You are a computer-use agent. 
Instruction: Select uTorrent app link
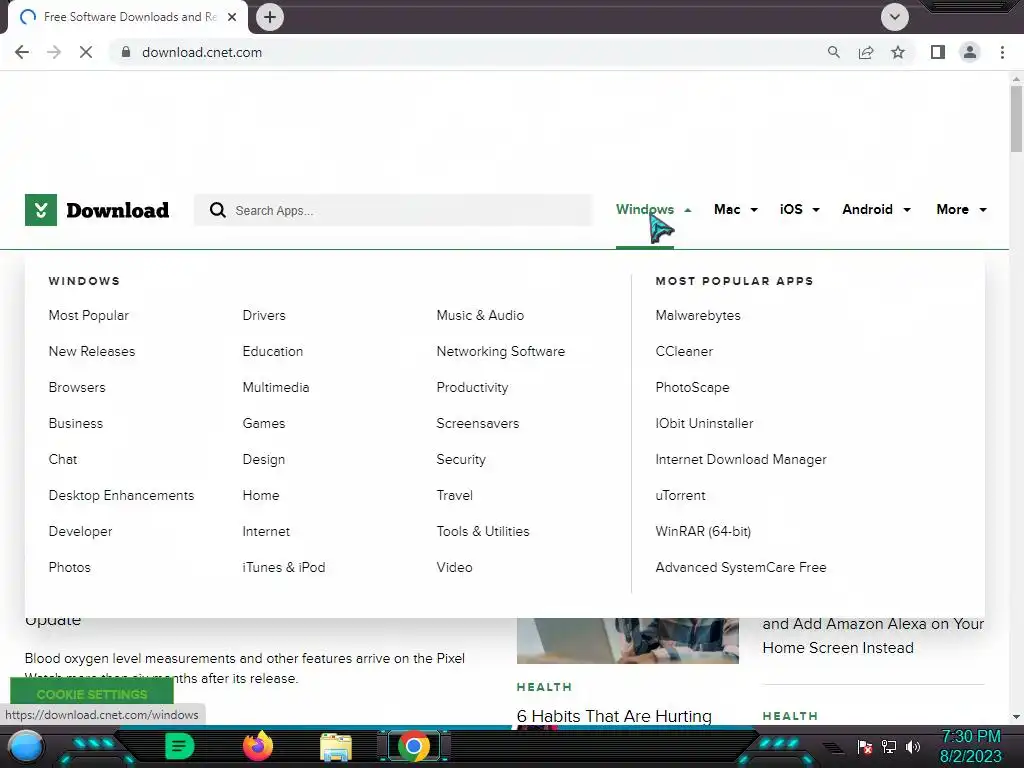(680, 495)
